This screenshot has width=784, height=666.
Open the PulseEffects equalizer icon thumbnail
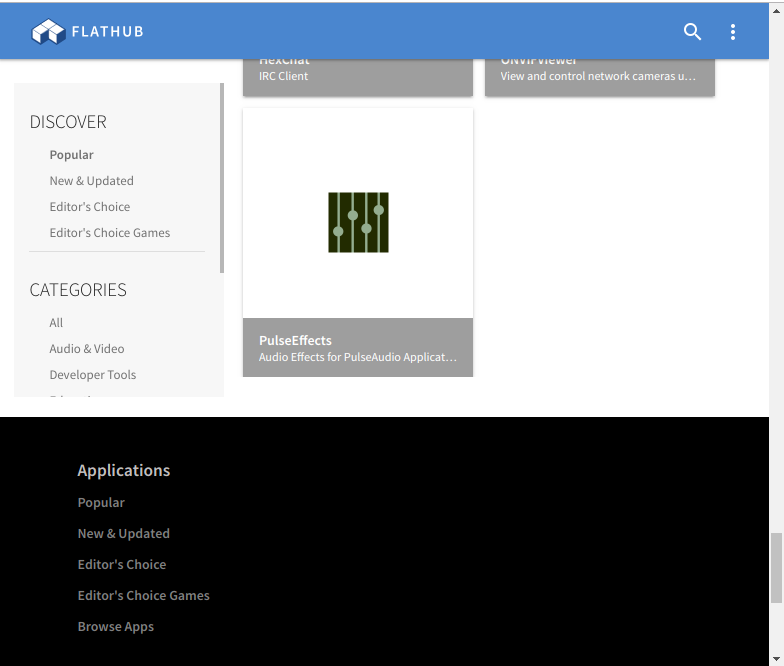[x=358, y=222]
